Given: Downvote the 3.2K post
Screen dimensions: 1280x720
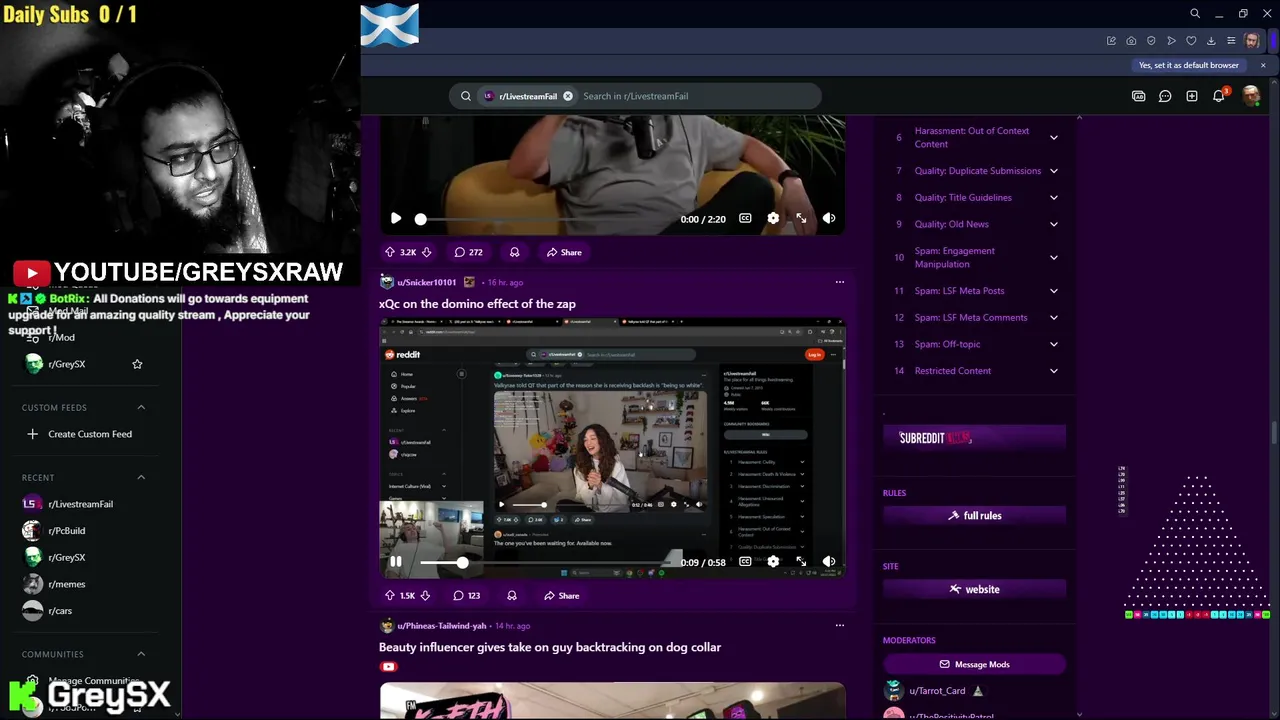Looking at the screenshot, I should coord(426,252).
